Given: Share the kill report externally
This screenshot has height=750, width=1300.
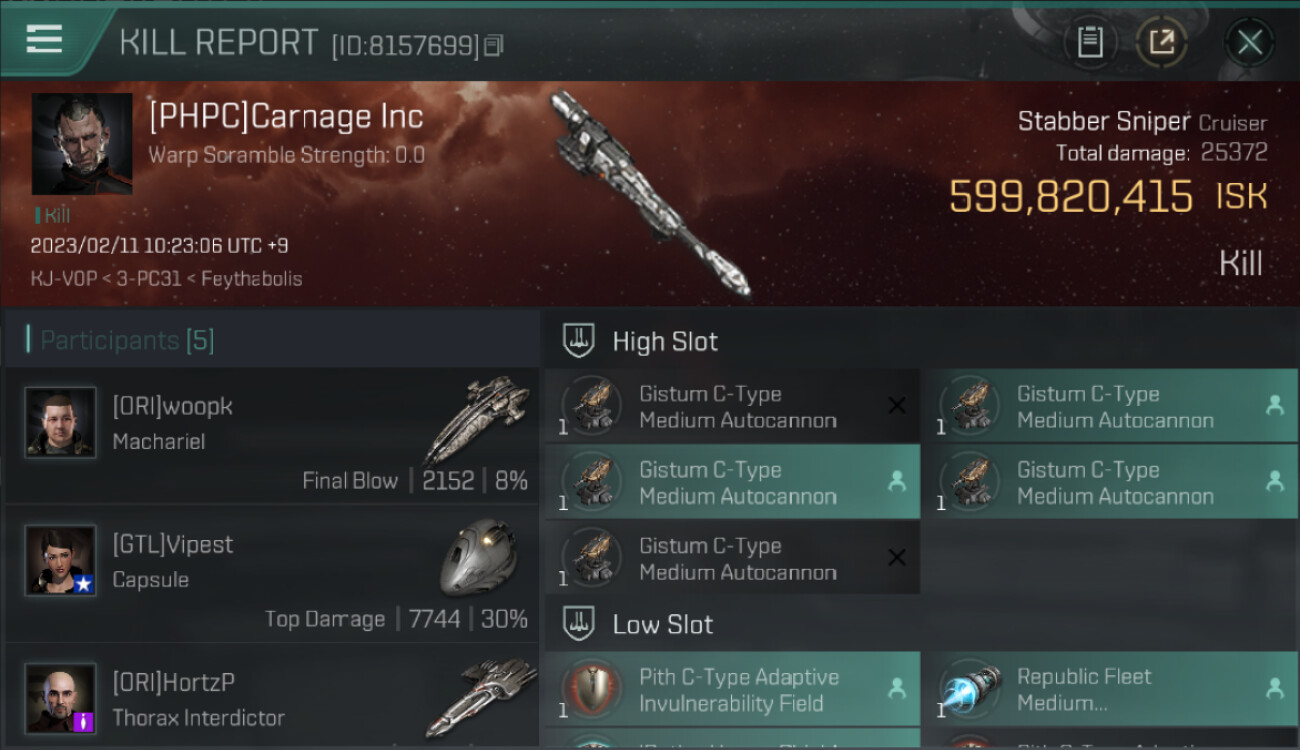Looking at the screenshot, I should tap(1162, 42).
